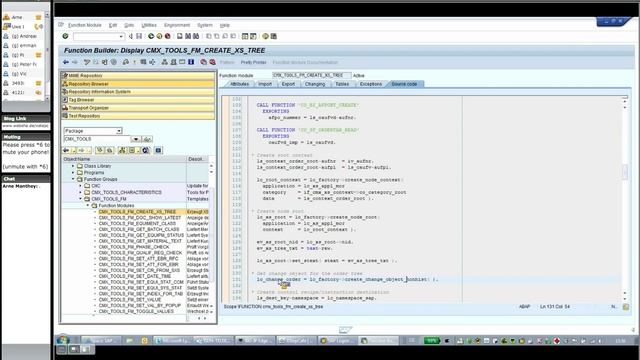This screenshot has height=360, width=640.
Task: Click the green Back round icon
Action: coord(151,36)
